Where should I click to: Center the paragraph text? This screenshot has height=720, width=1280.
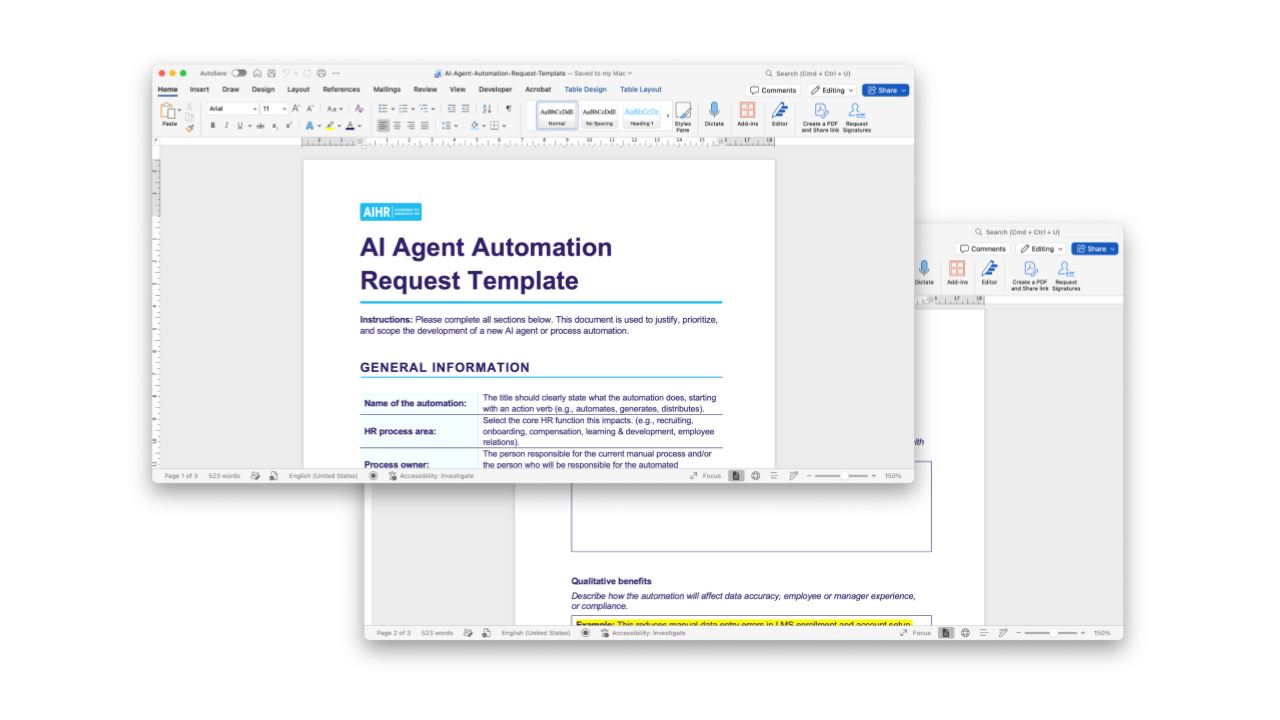pyautogui.click(x=397, y=126)
